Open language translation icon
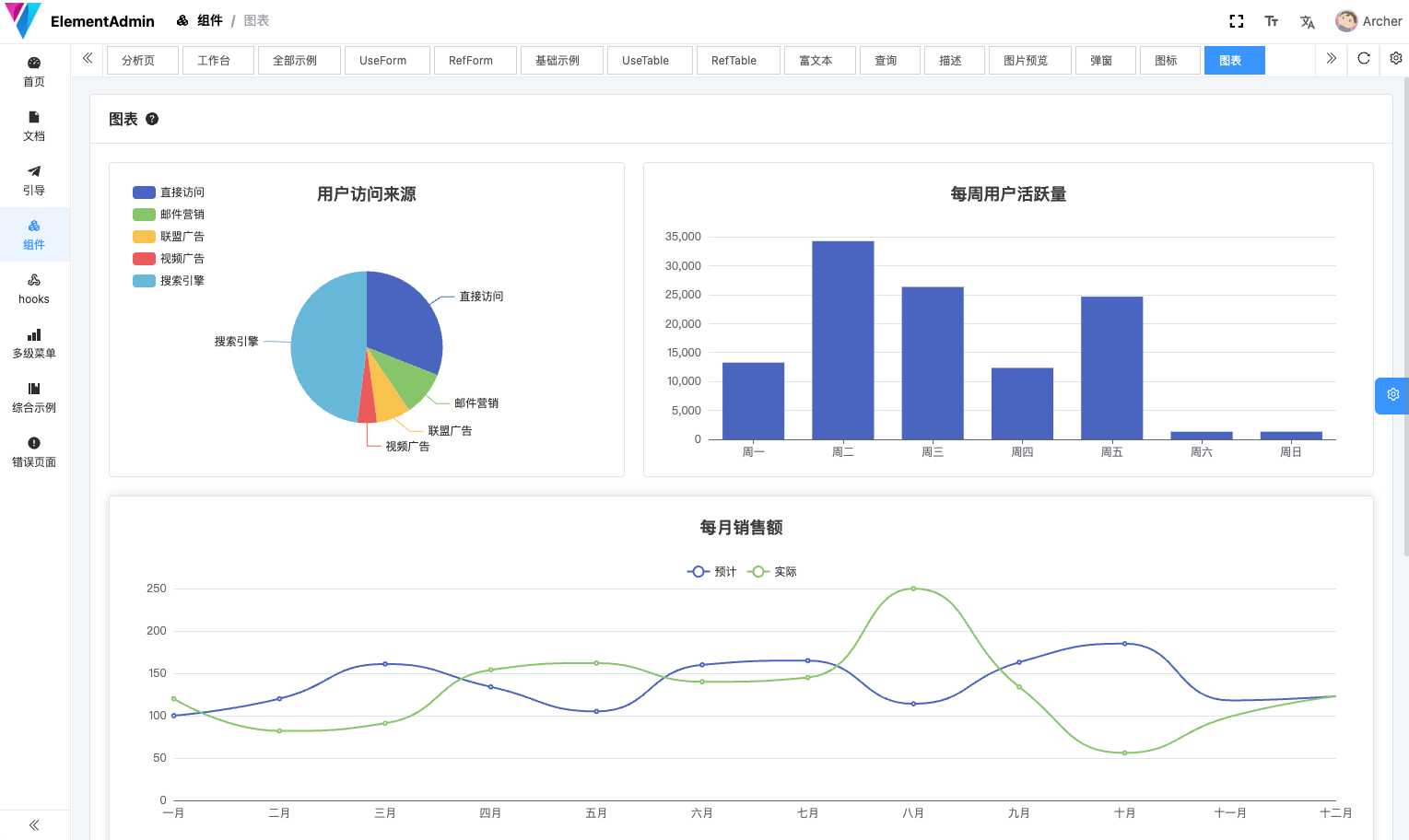The width and height of the screenshot is (1409, 840). [1307, 21]
